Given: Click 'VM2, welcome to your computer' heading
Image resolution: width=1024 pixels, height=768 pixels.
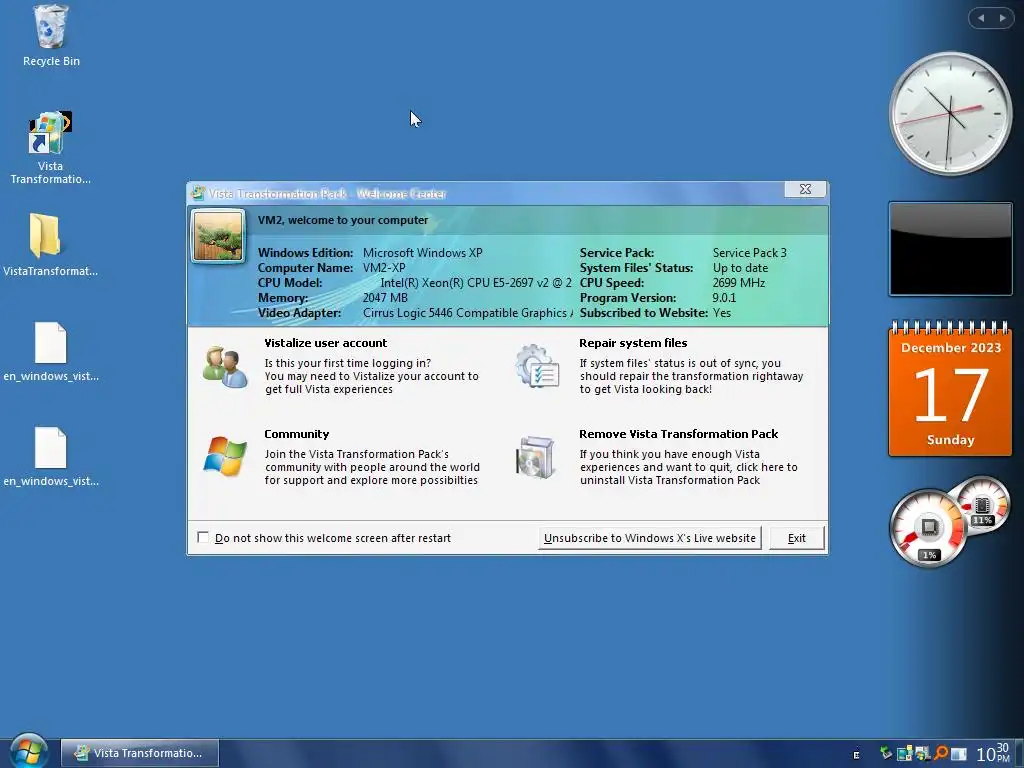Looking at the screenshot, I should 343,220.
